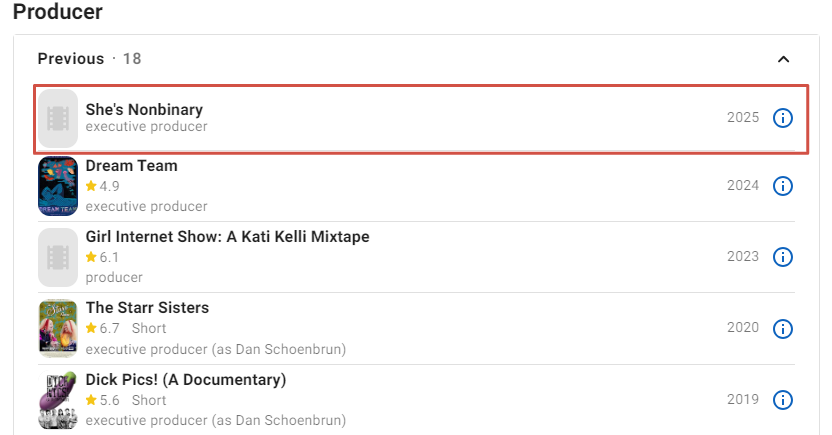Click the Dick Pics! poster thumbnail
Viewport: 832px width, 435px height.
click(58, 400)
